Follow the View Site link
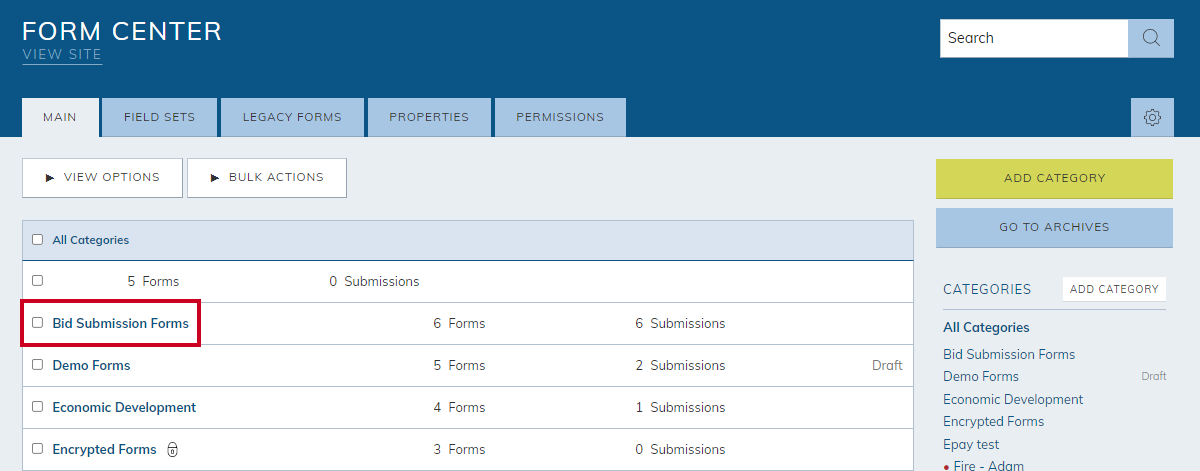 (x=62, y=55)
